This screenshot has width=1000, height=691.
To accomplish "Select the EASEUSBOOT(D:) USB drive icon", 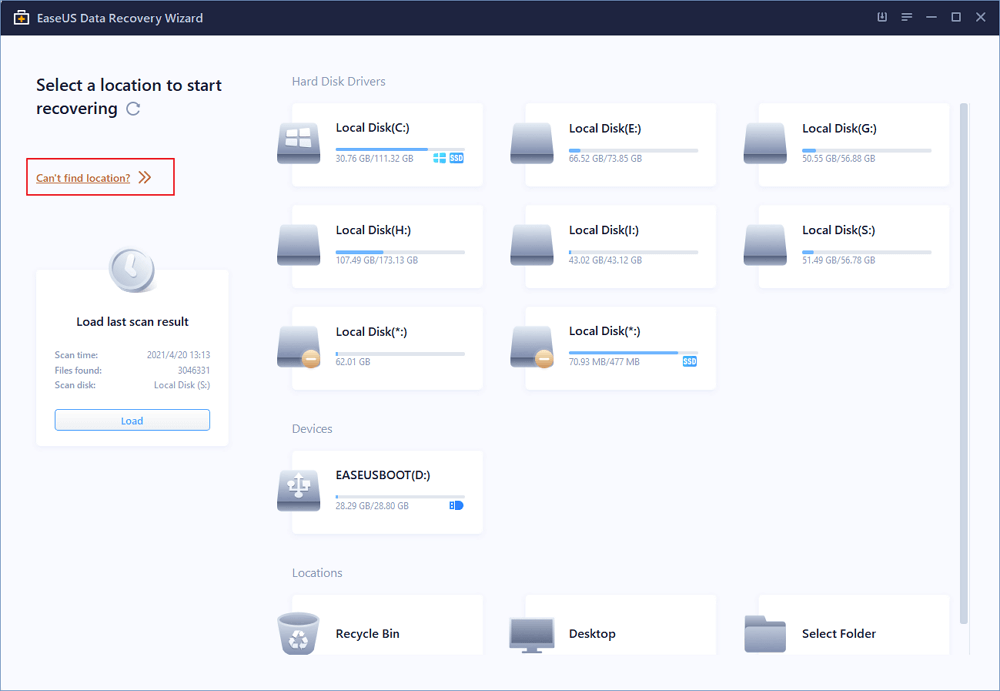I will [298, 490].
